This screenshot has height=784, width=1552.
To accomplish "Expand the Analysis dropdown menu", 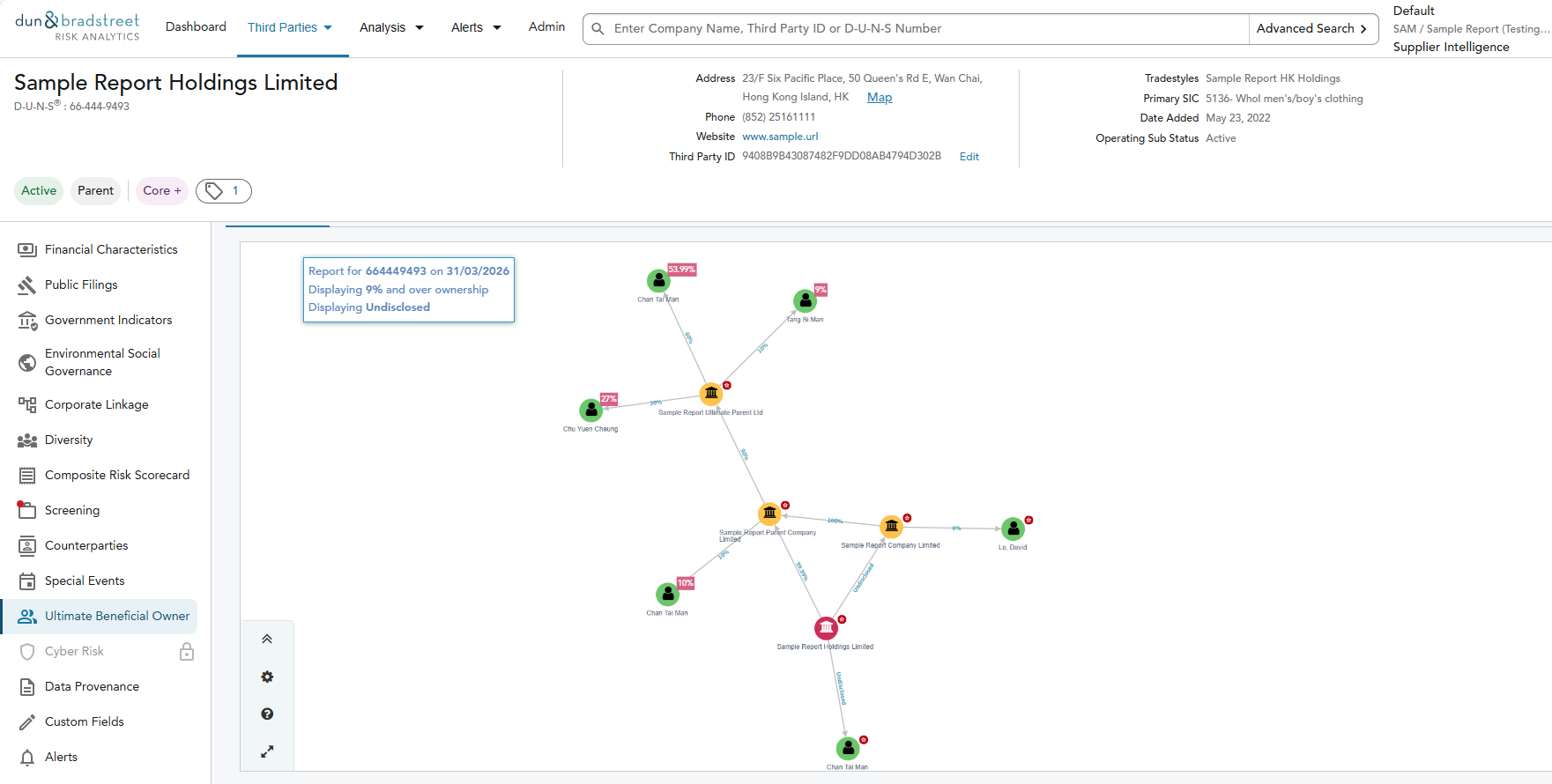I will [x=391, y=27].
